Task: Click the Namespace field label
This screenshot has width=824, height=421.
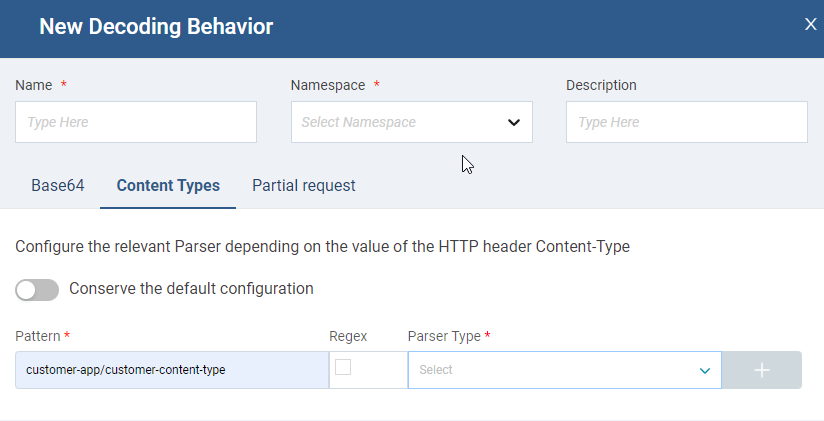Action: (327, 86)
